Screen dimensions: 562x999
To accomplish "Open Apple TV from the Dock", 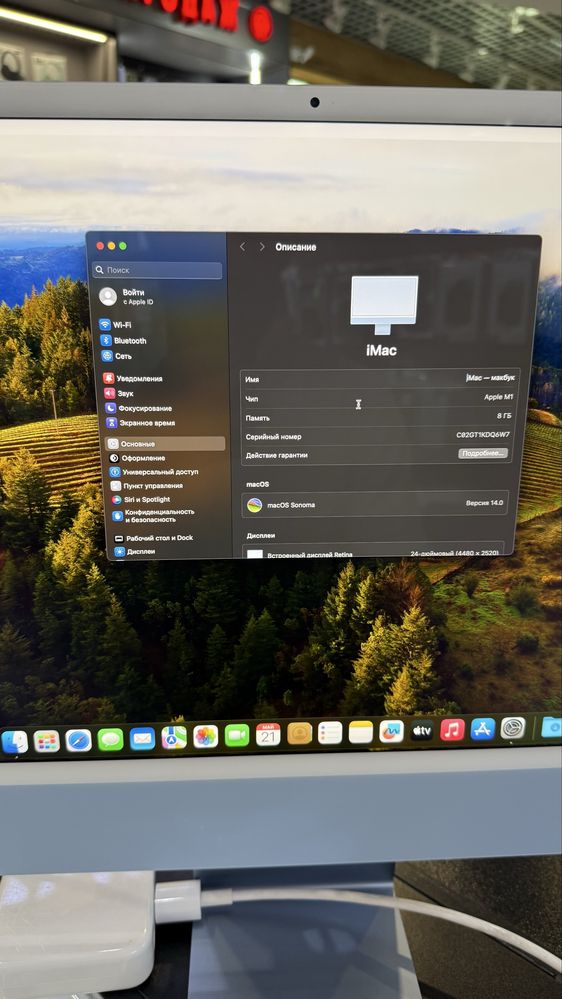I will pos(422,730).
